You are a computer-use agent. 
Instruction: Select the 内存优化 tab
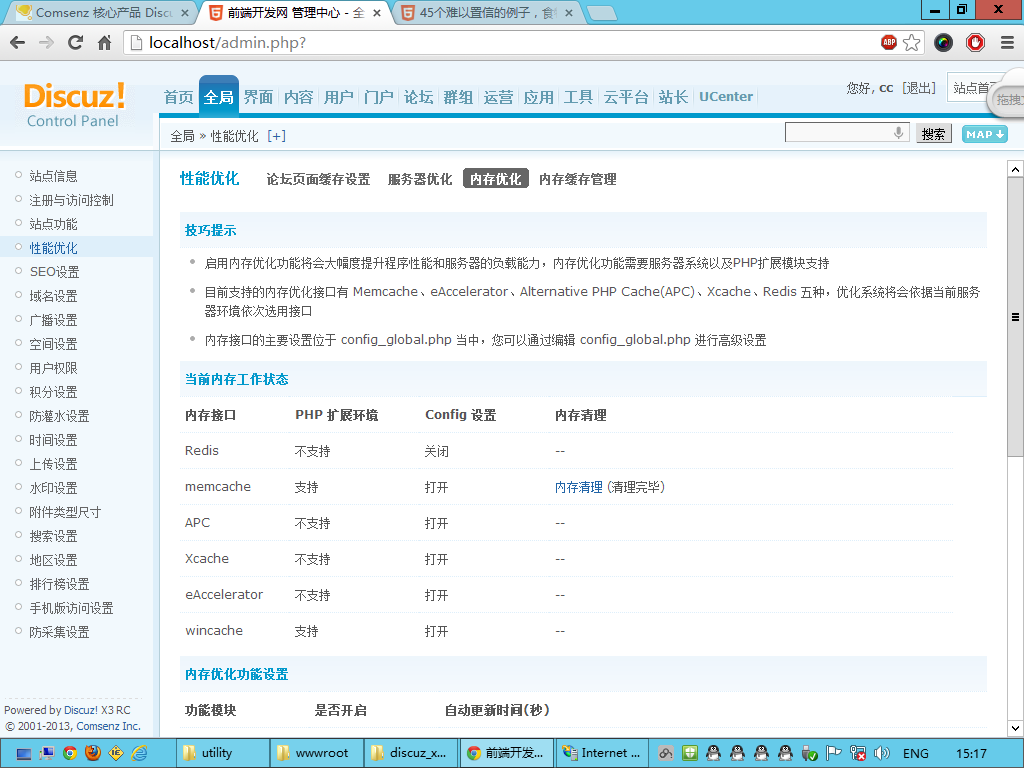coord(495,179)
